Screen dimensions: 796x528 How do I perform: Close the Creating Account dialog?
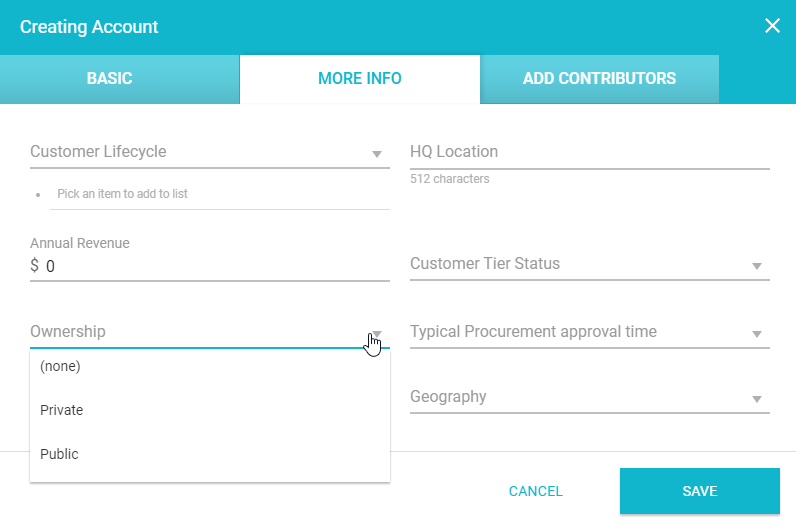(772, 26)
